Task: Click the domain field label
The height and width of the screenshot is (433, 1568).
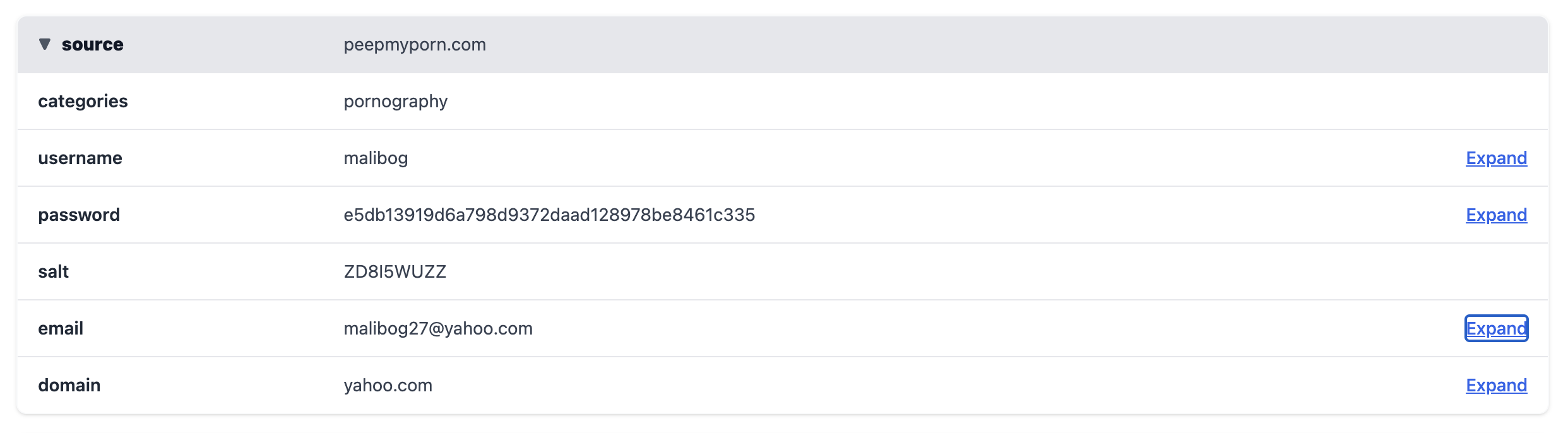Action: (x=69, y=385)
